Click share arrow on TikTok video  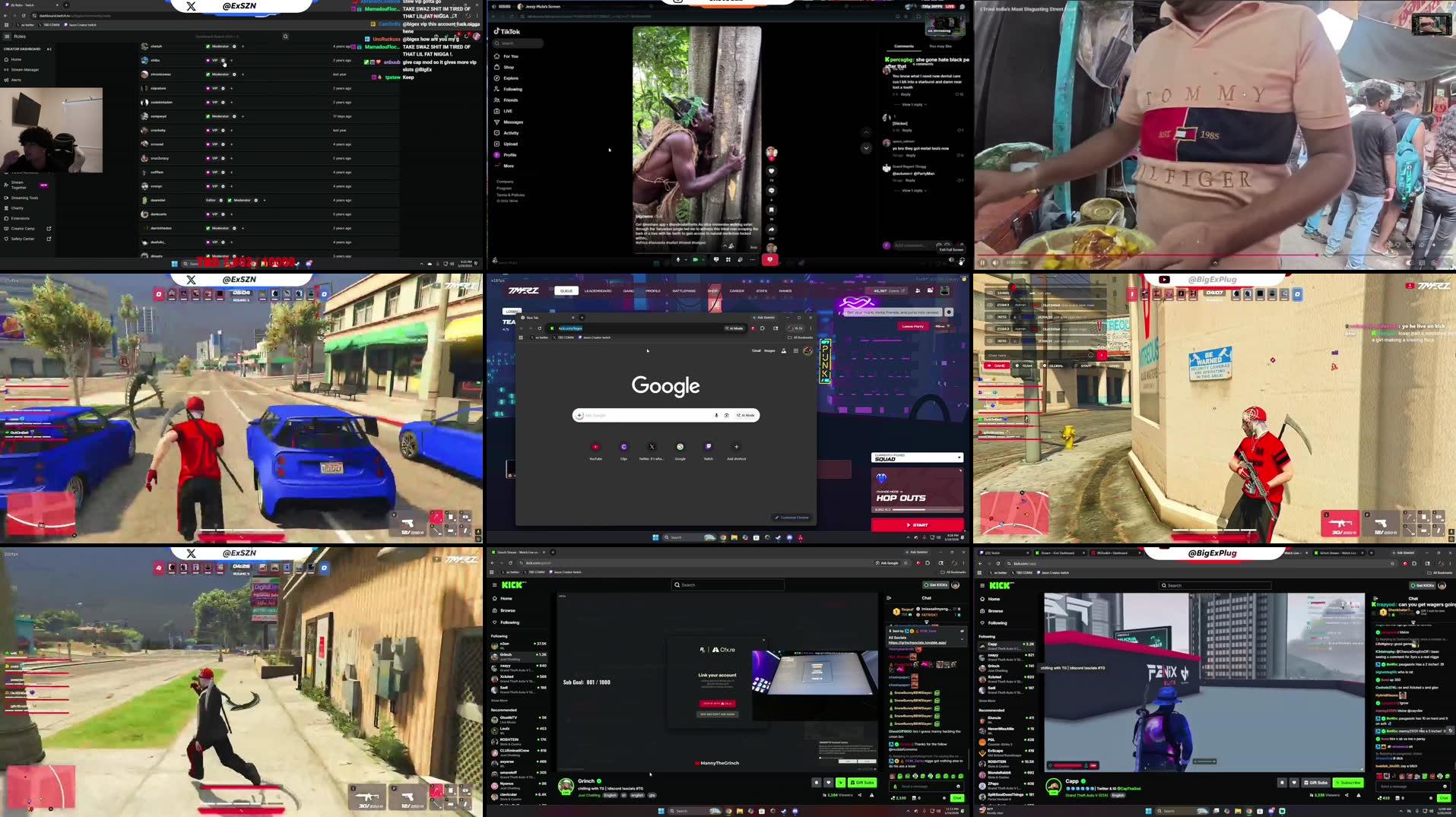click(x=771, y=229)
